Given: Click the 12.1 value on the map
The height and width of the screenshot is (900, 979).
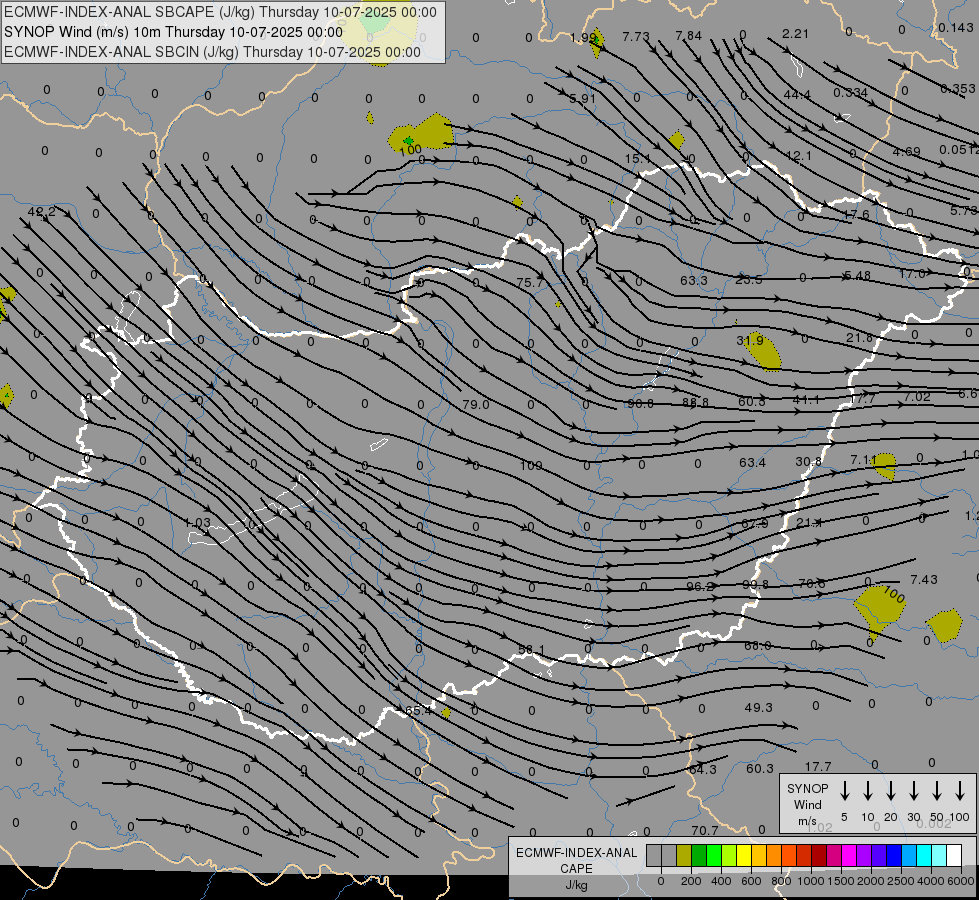Looking at the screenshot, I should (799, 156).
